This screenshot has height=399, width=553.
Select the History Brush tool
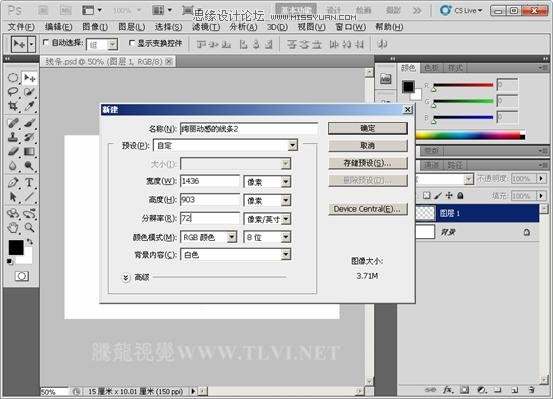pyautogui.click(x=29, y=137)
